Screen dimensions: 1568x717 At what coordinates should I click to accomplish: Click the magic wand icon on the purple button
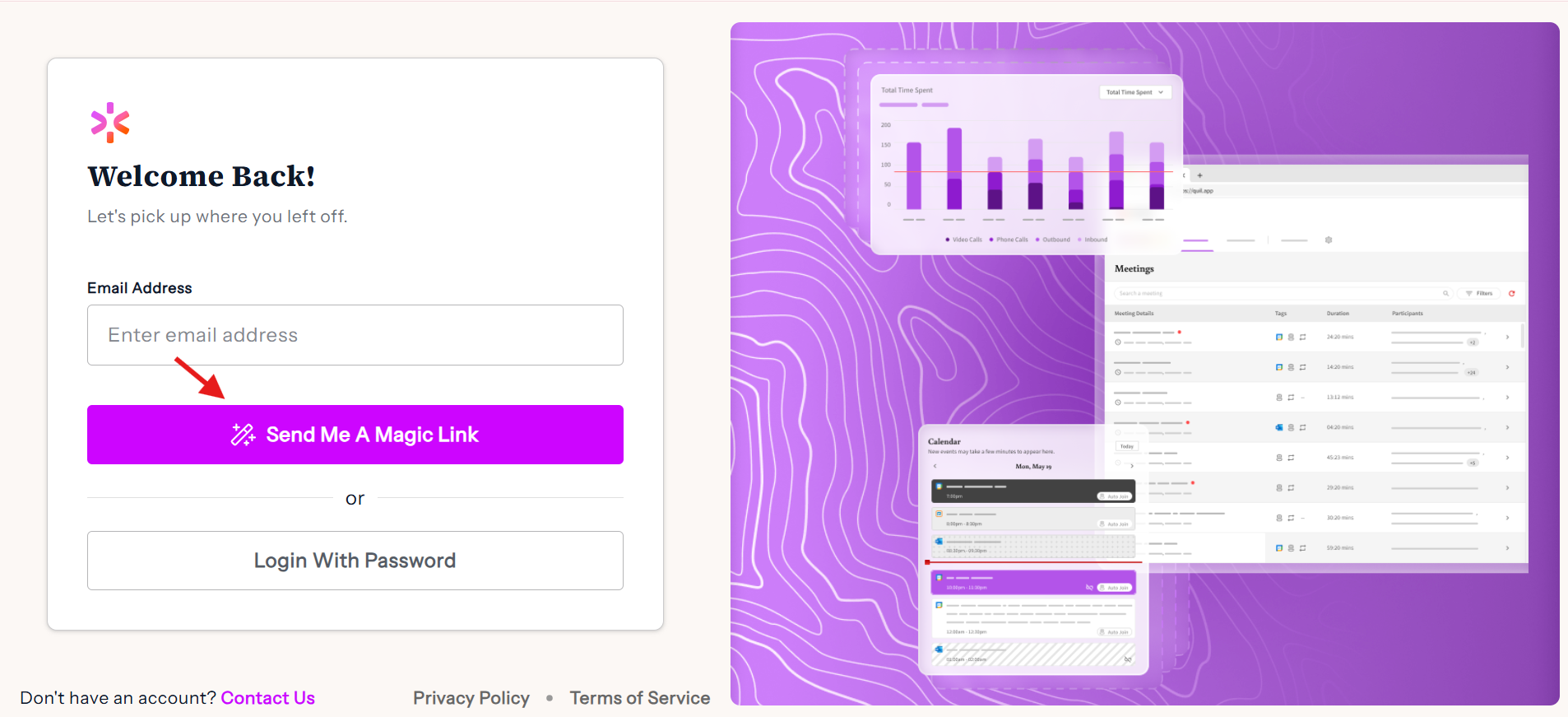[243, 435]
